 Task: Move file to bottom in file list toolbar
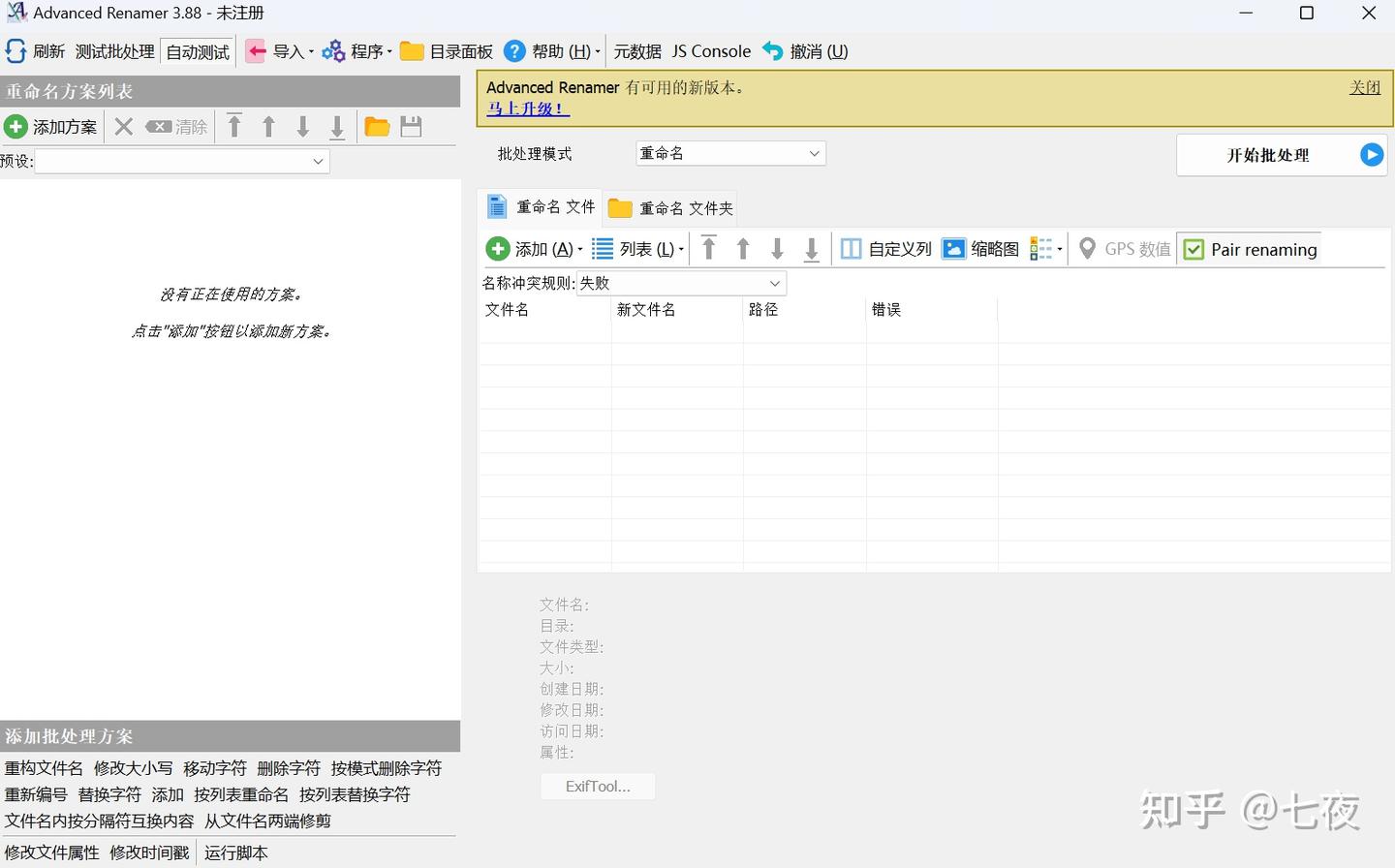[x=812, y=249]
